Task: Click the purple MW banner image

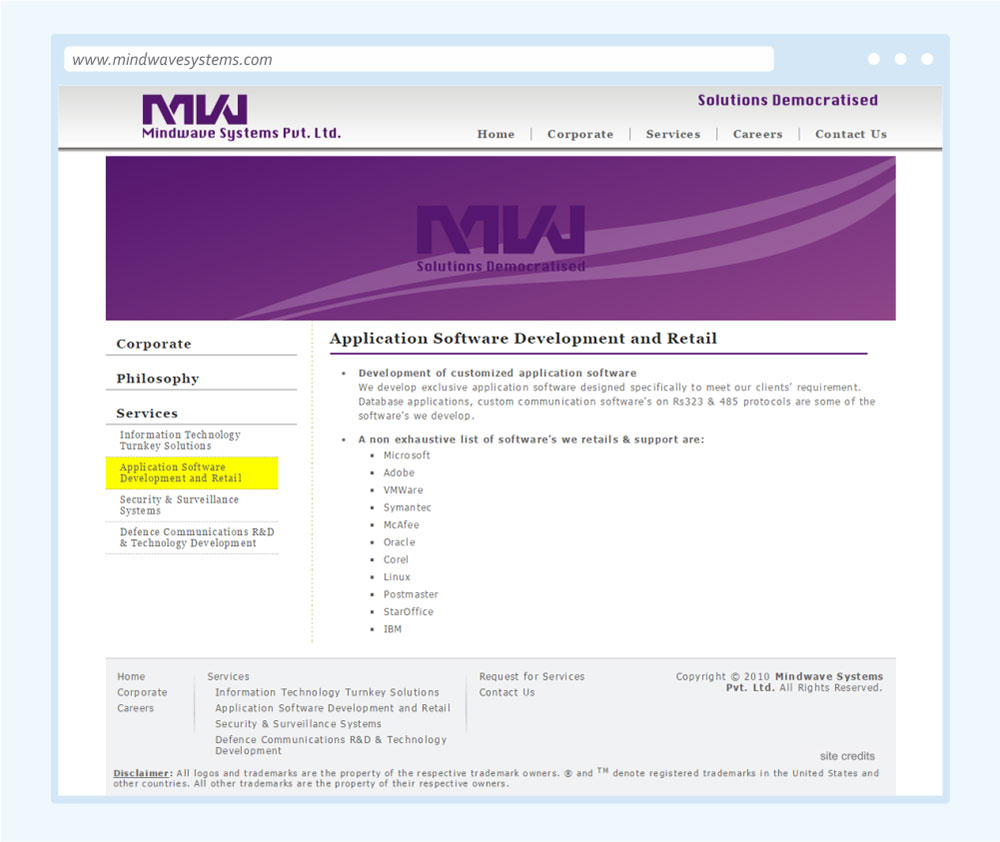Action: point(501,238)
